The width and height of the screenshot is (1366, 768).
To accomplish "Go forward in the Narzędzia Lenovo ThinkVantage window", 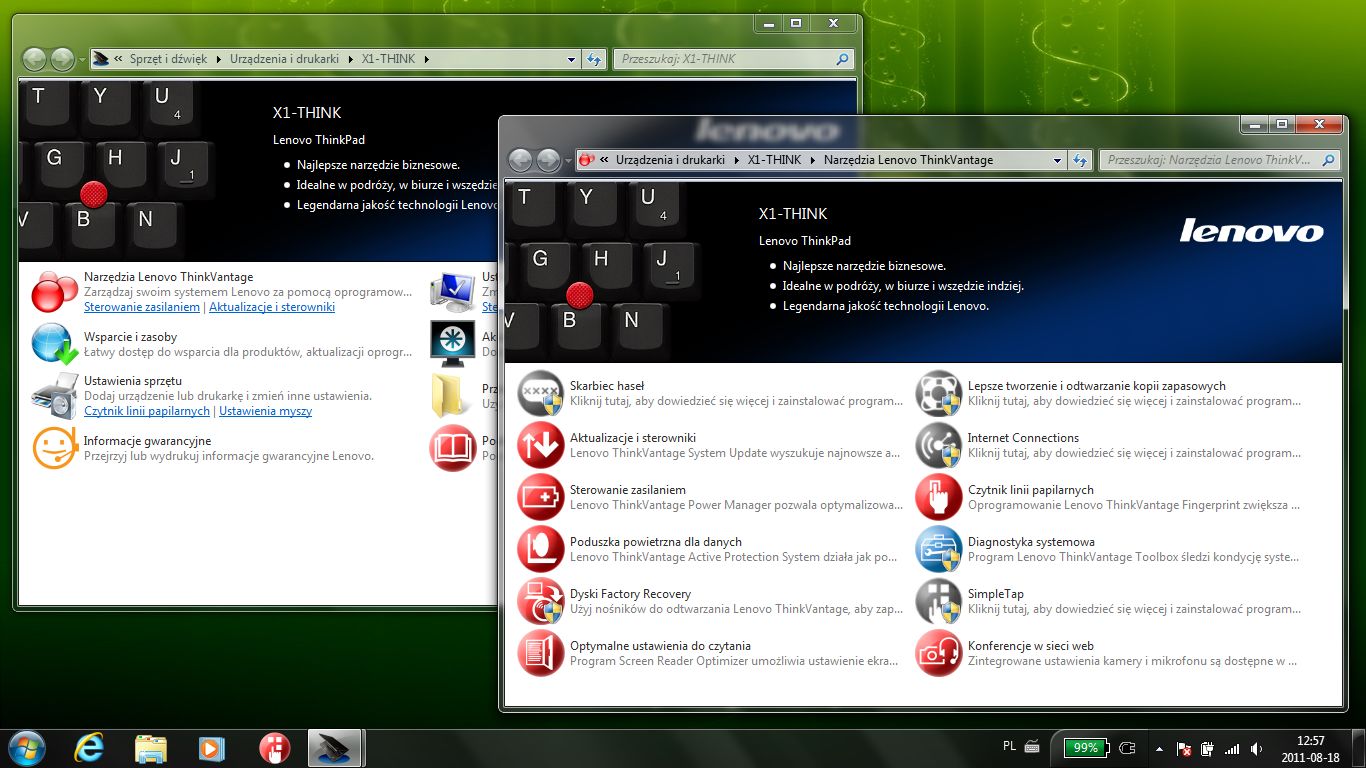I will pos(548,160).
